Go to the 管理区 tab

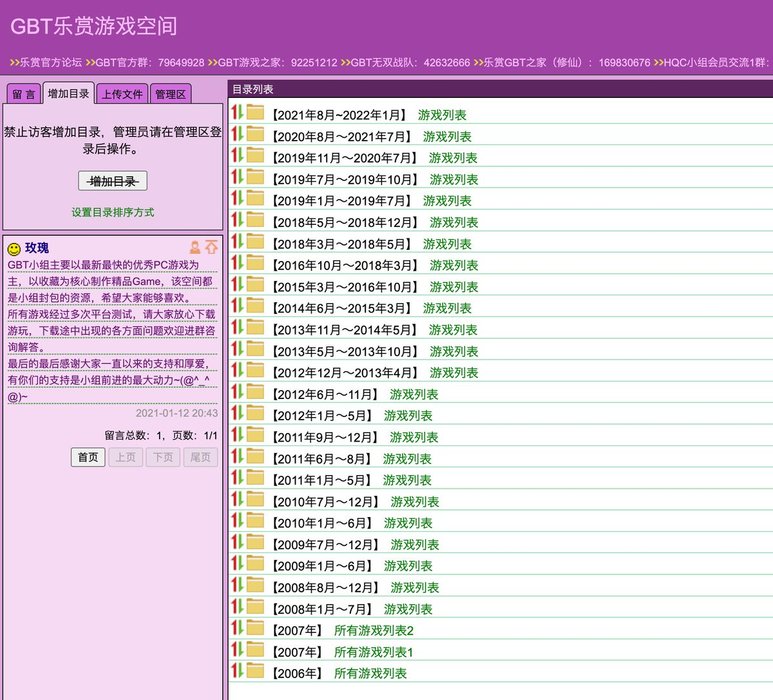coord(170,95)
